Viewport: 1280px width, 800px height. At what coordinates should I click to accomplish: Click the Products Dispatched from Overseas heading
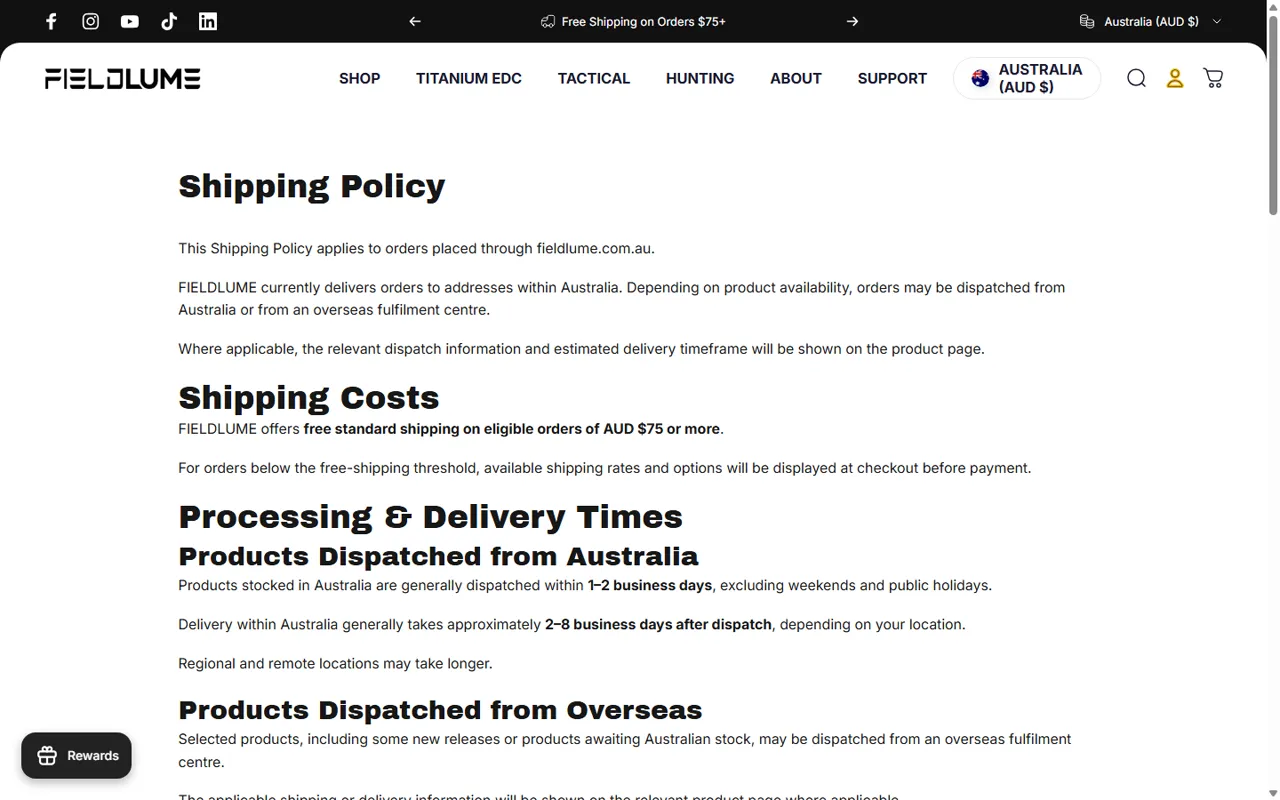tap(440, 710)
